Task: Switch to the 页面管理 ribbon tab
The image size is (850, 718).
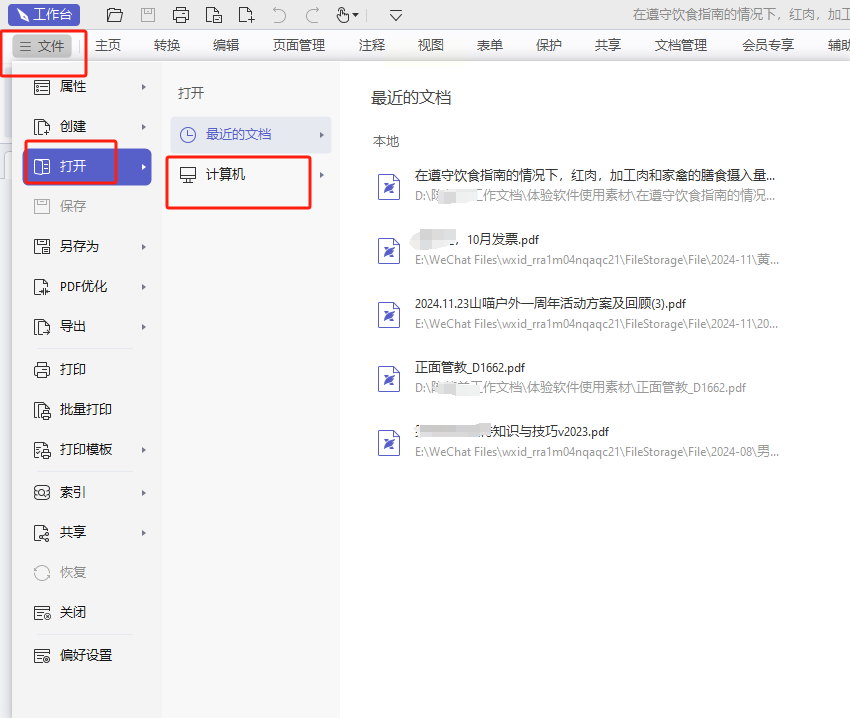Action: 299,45
